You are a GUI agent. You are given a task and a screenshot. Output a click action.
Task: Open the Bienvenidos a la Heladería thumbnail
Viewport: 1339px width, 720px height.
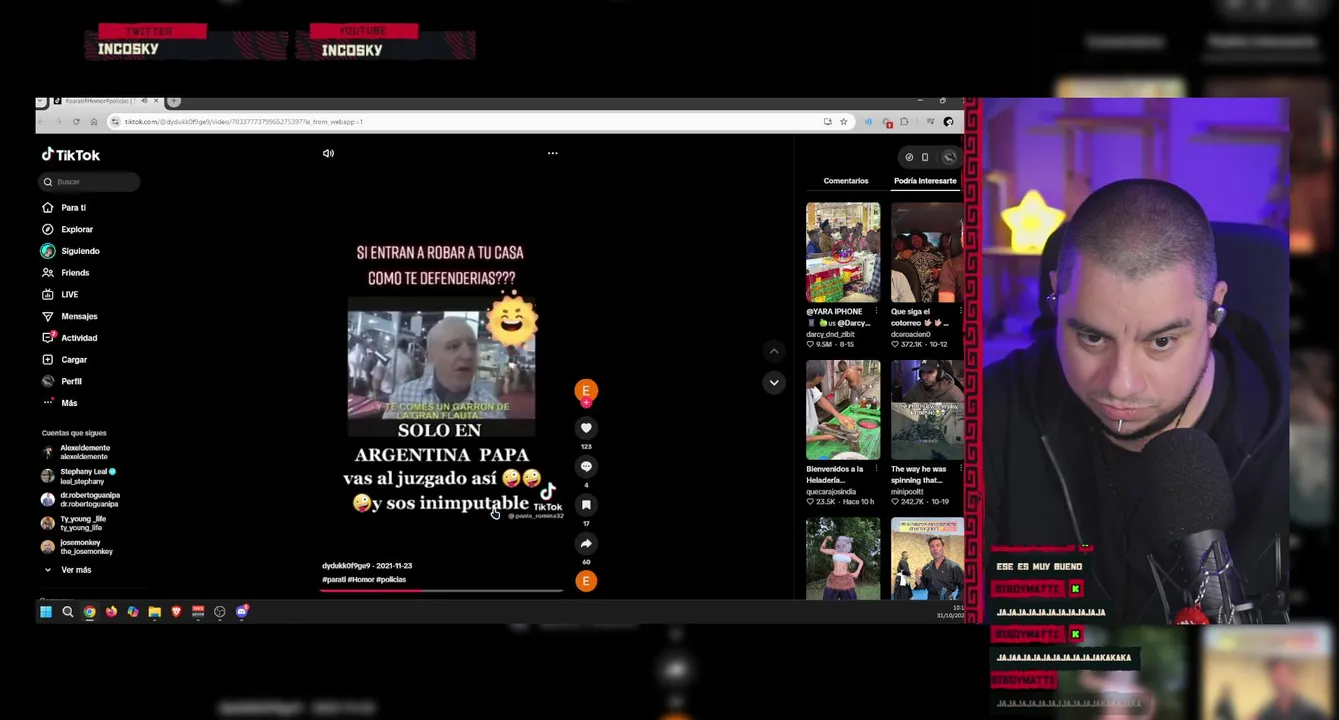click(843, 410)
